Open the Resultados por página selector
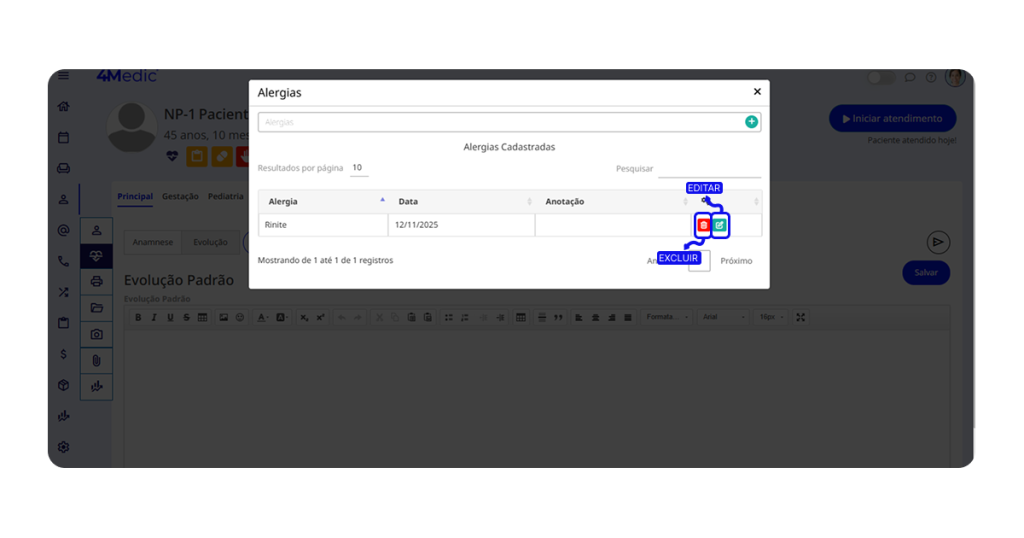The width and height of the screenshot is (1024, 538). pyautogui.click(x=358, y=168)
